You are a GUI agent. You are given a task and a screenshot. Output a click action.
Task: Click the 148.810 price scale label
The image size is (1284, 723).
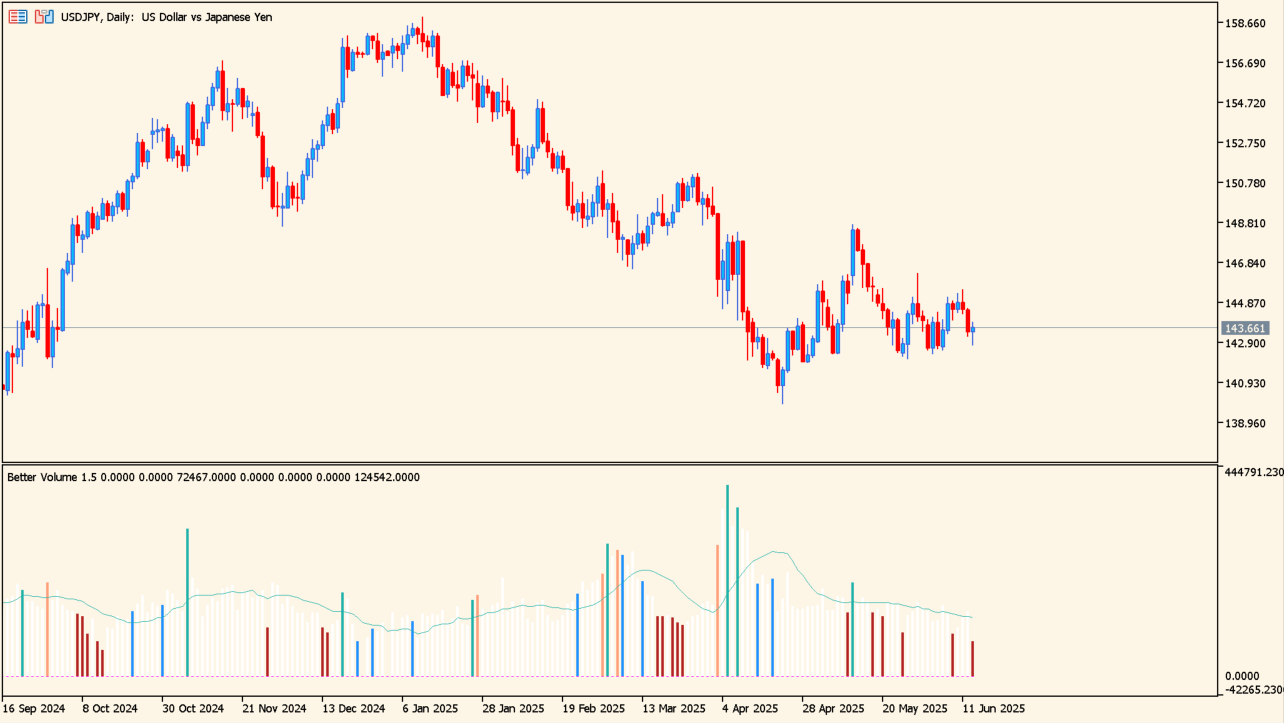coord(1245,223)
